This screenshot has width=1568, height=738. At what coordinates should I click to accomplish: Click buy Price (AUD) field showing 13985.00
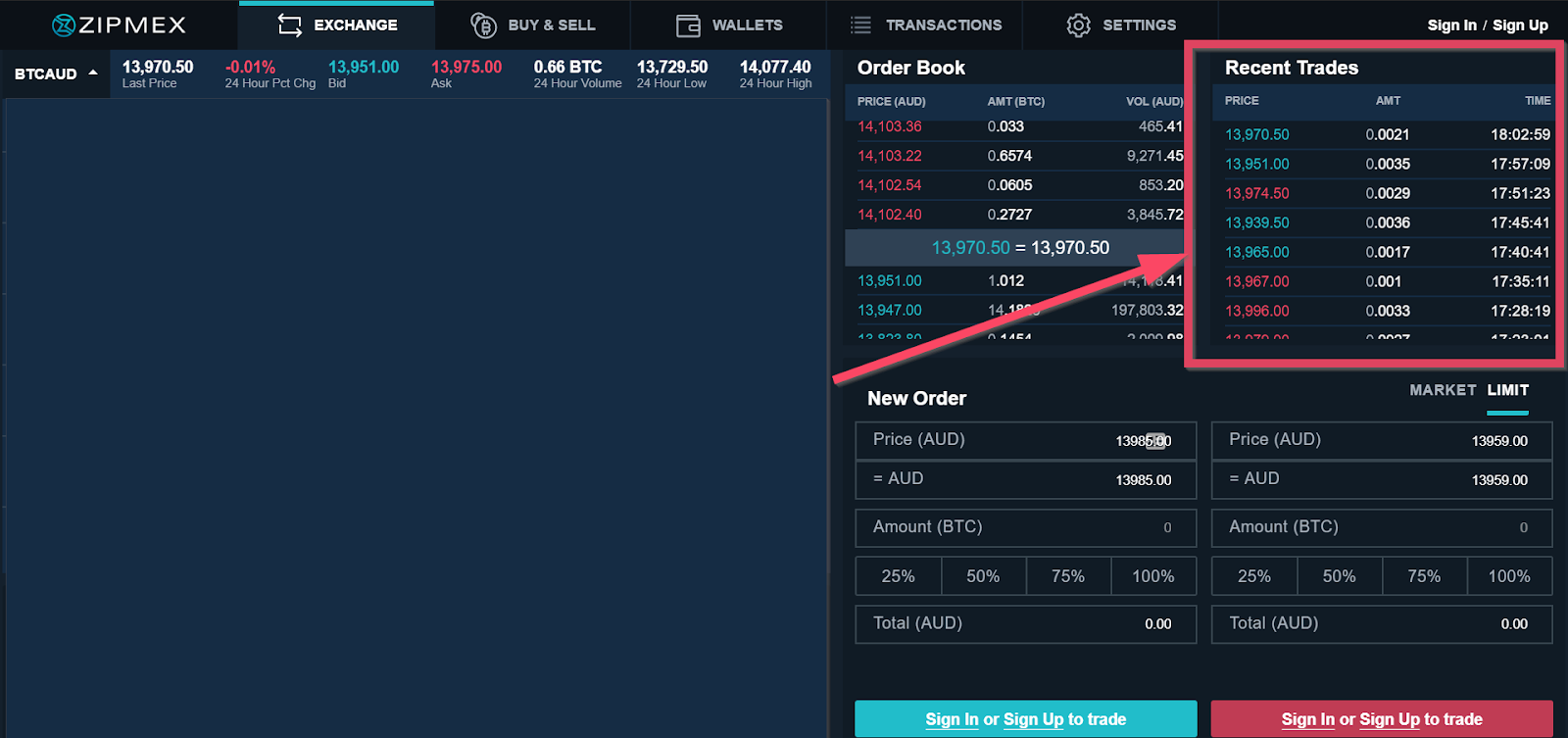[1026, 440]
